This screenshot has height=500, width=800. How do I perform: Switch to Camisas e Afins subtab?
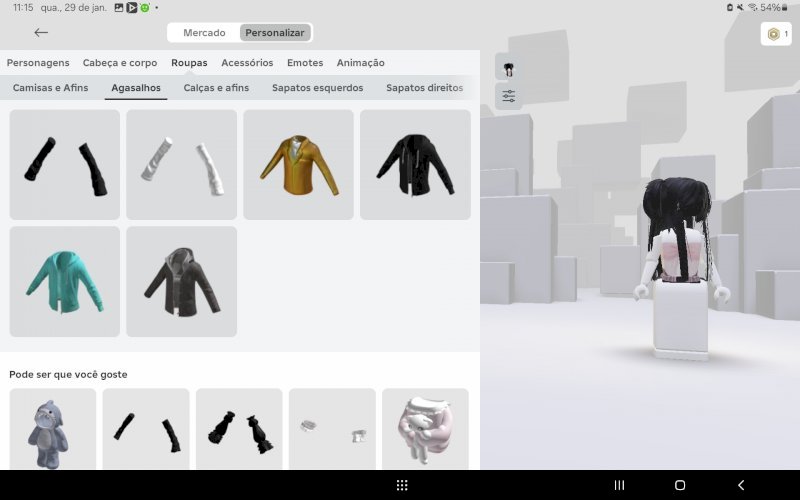51,88
